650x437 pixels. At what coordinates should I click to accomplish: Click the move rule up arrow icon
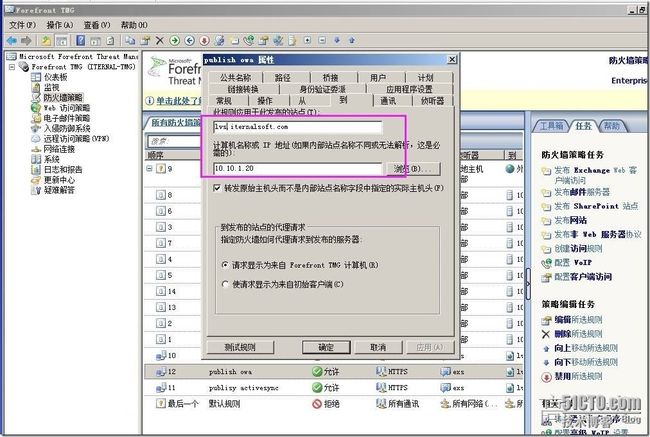pos(352,40)
